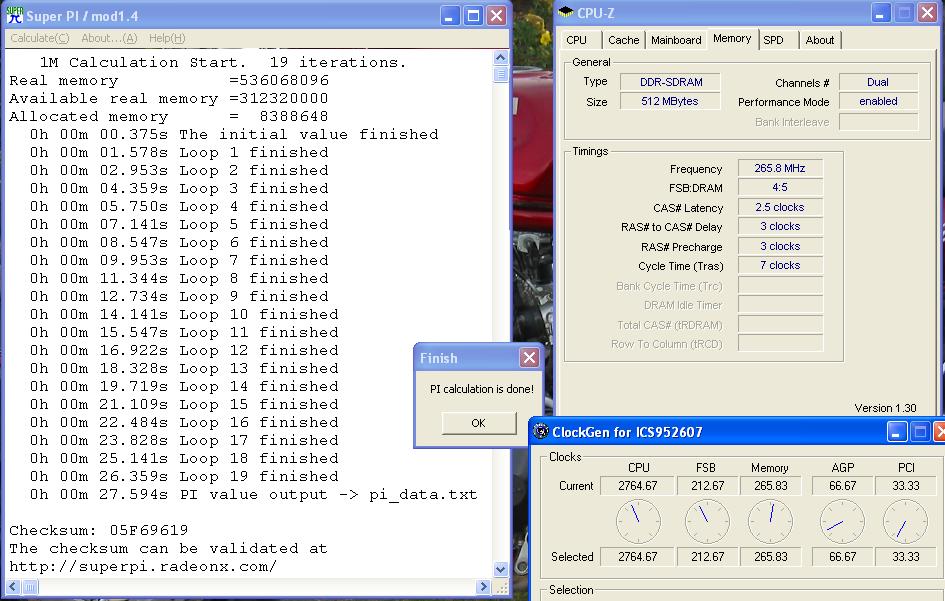Click the Super PI horizontal scroll left arrow

[13, 587]
